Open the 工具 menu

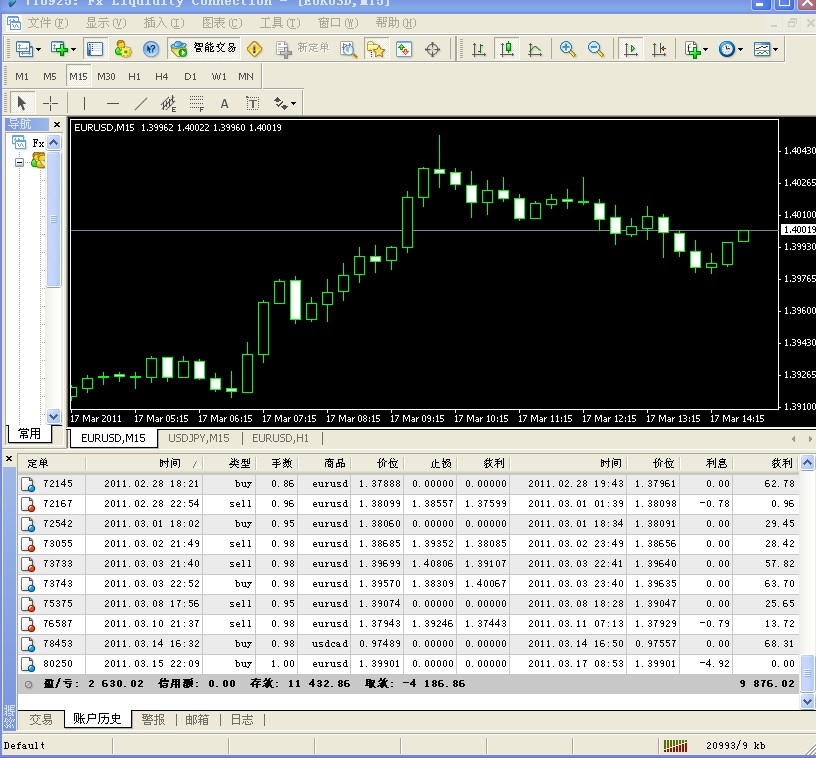278,23
